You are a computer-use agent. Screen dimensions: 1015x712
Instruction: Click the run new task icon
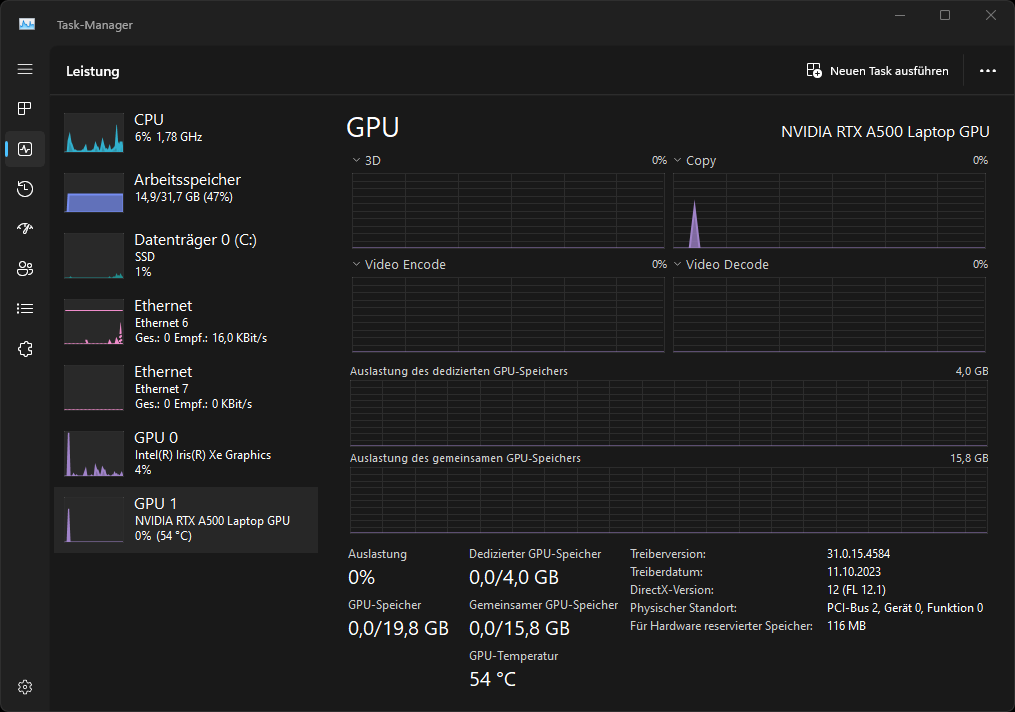[814, 71]
